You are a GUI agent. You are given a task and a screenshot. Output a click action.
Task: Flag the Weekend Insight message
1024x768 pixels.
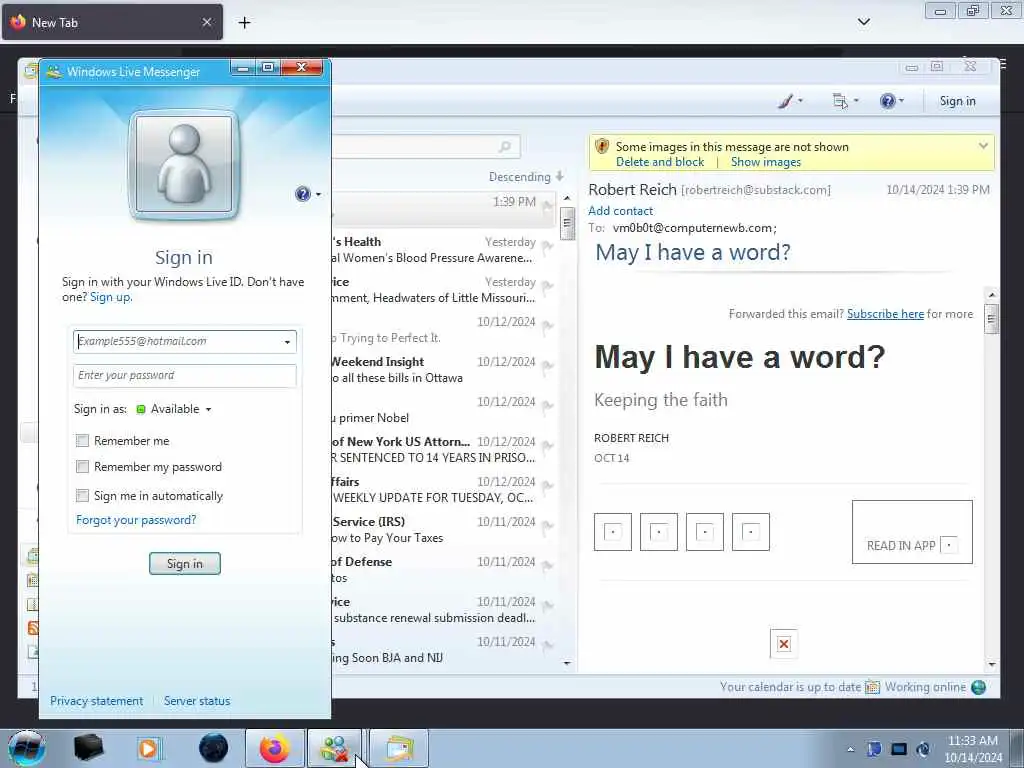click(x=547, y=367)
